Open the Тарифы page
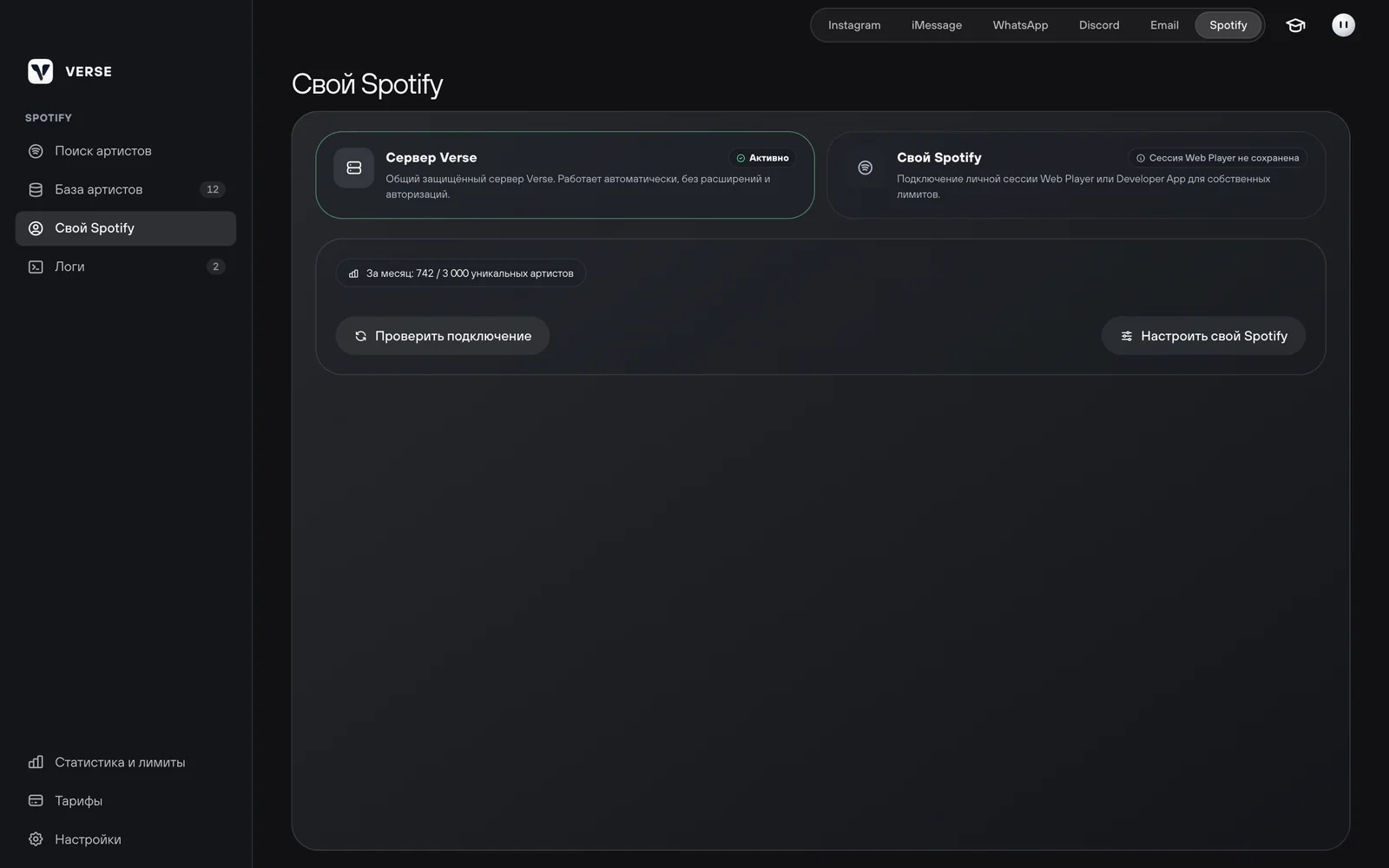 coord(126,800)
